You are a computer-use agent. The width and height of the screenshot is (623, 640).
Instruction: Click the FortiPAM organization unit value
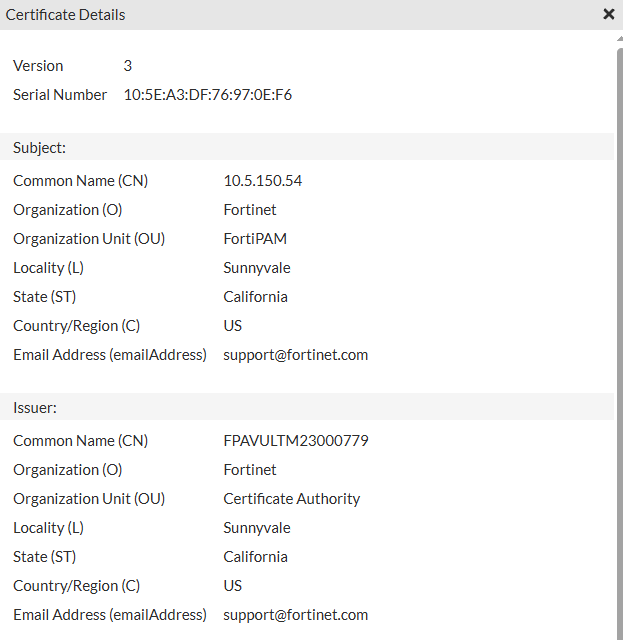[255, 239]
